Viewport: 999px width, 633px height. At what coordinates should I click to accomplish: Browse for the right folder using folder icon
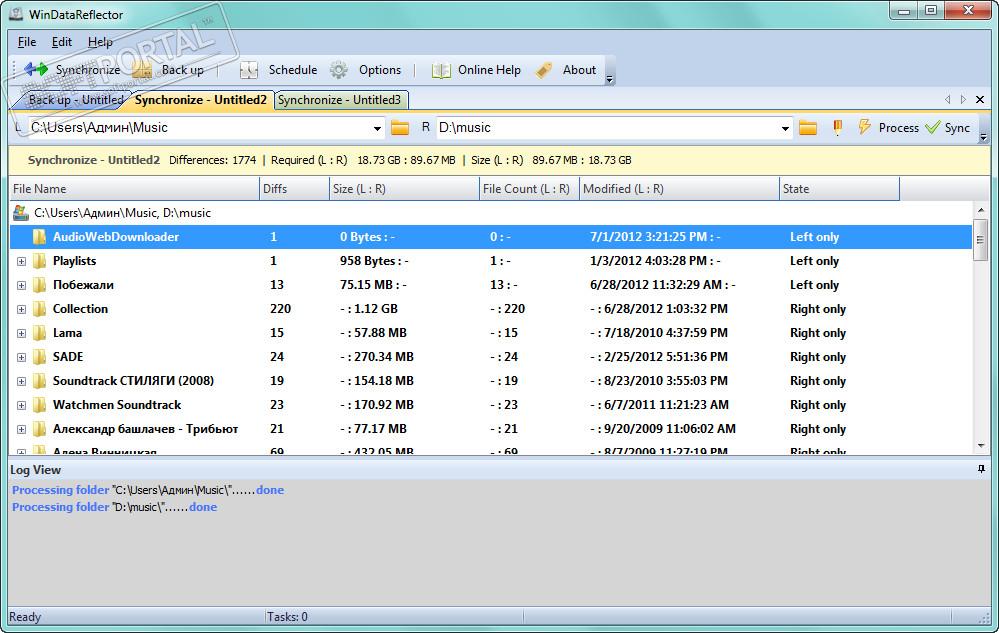[808, 128]
